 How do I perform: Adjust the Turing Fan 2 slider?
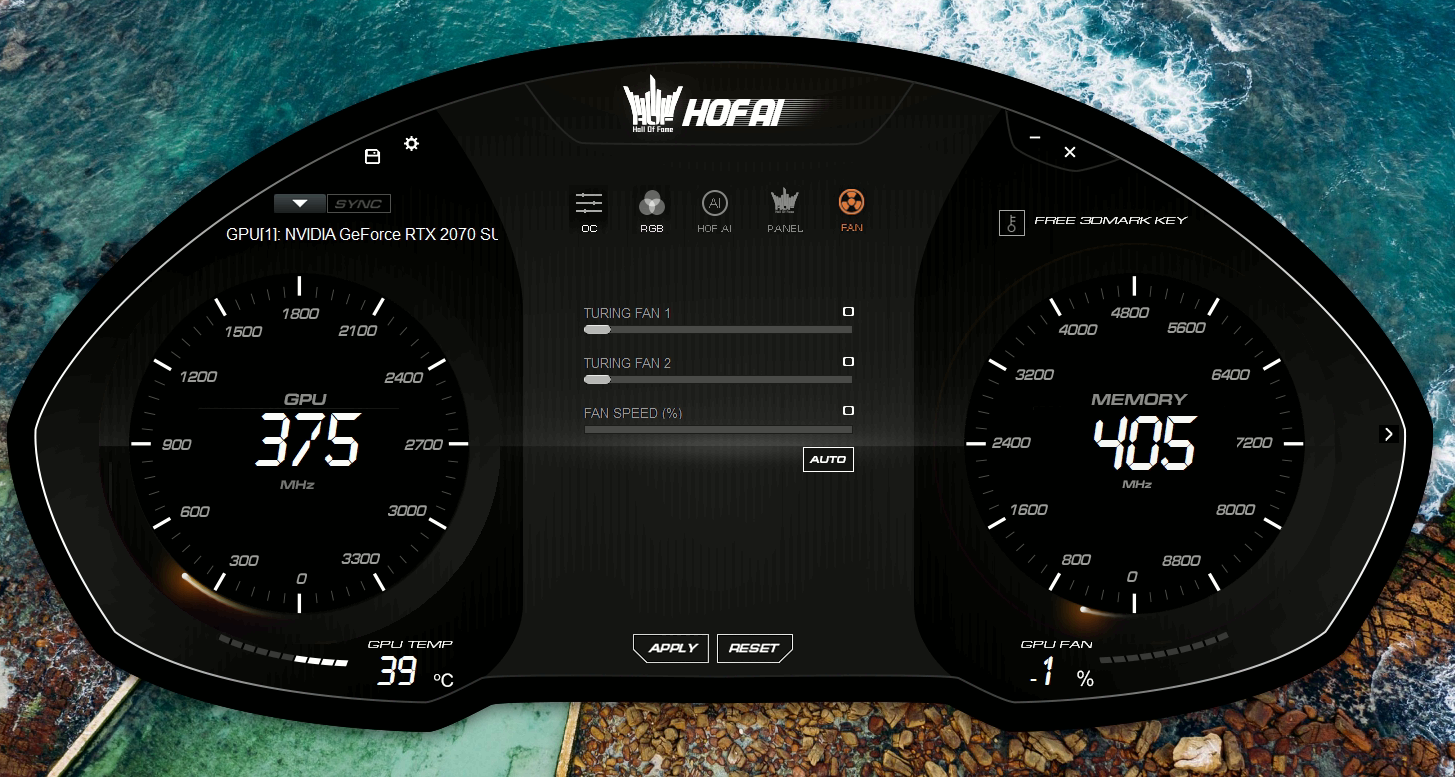click(718, 379)
